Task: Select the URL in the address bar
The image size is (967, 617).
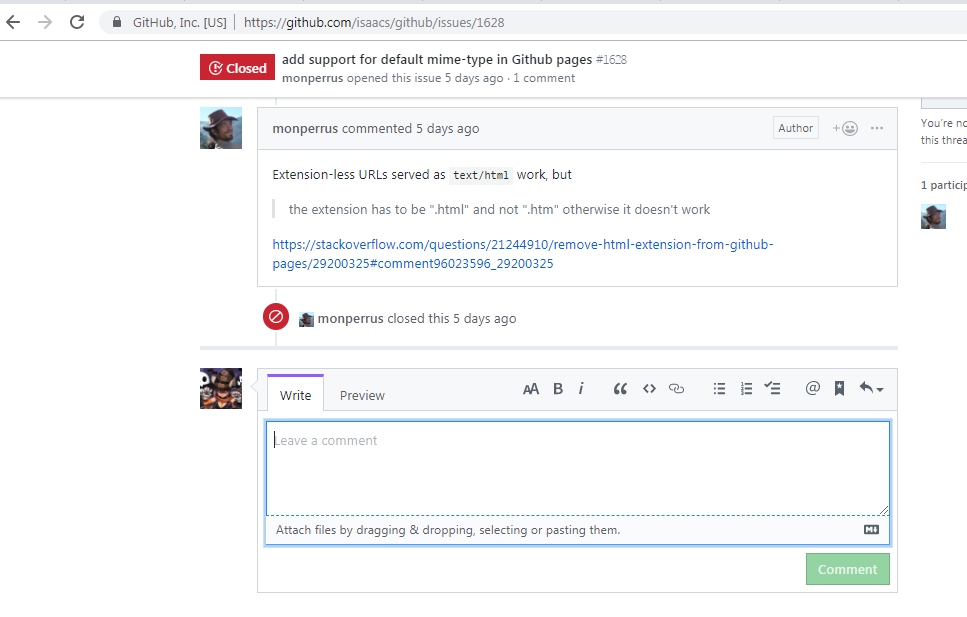Action: pos(374,23)
